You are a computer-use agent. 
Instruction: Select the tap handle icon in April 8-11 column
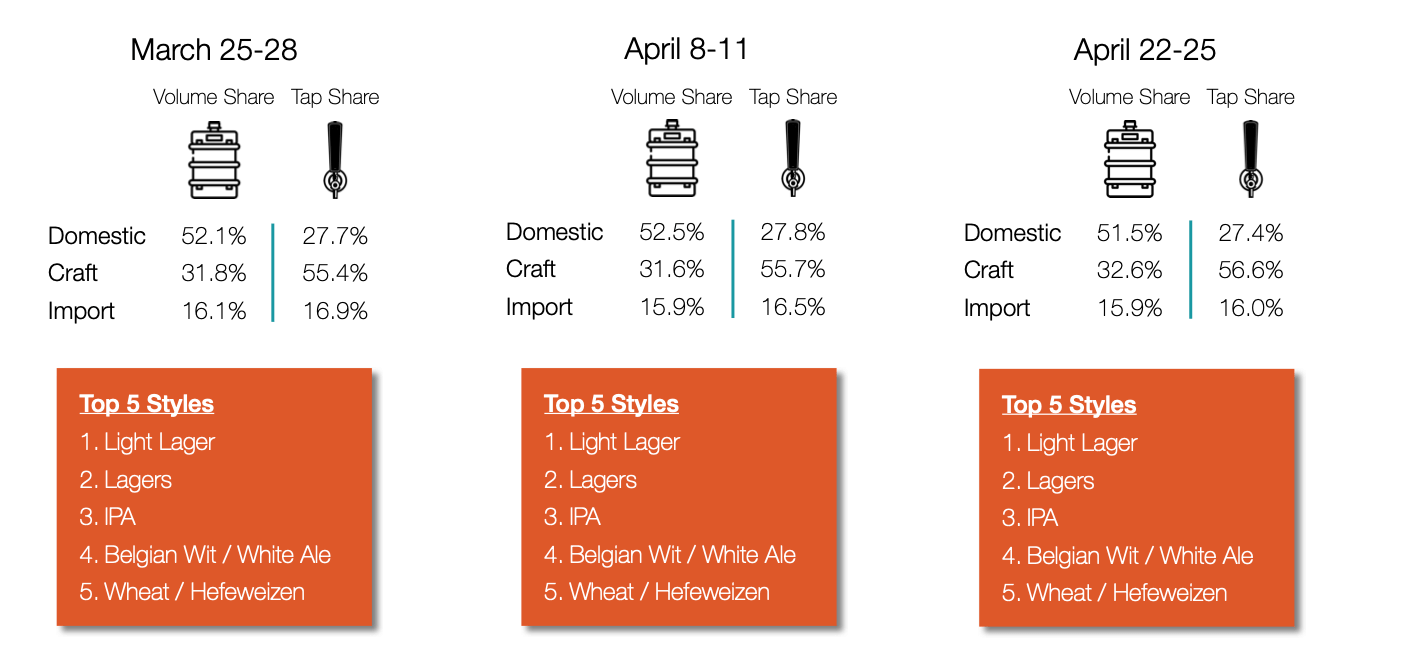pos(793,157)
